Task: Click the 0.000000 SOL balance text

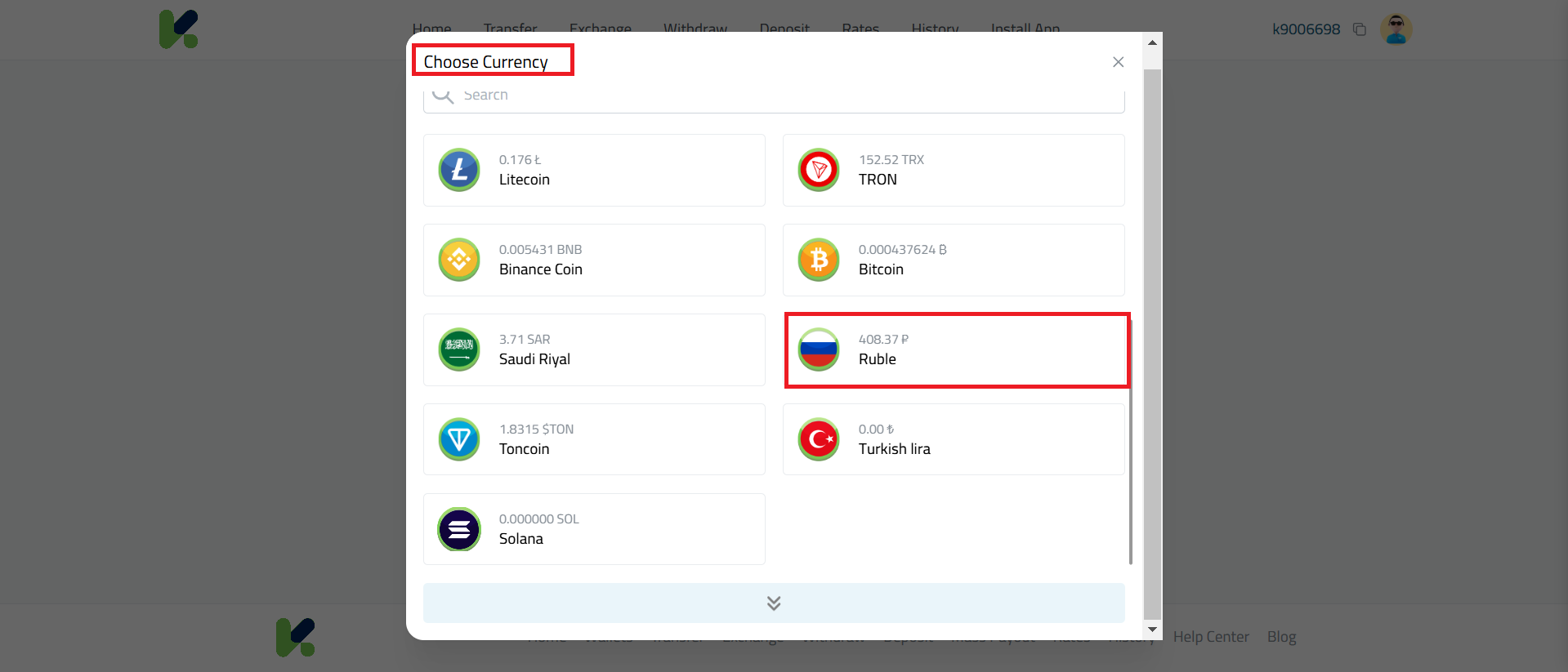Action: tap(538, 518)
